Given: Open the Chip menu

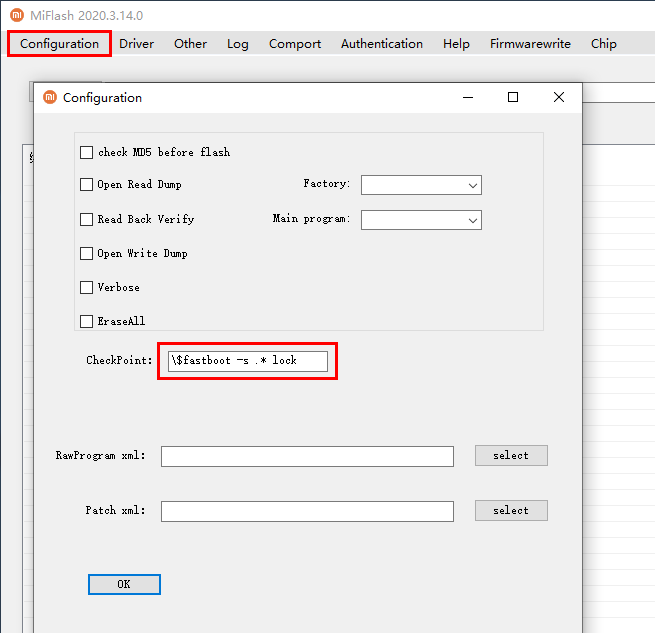Looking at the screenshot, I should (603, 43).
